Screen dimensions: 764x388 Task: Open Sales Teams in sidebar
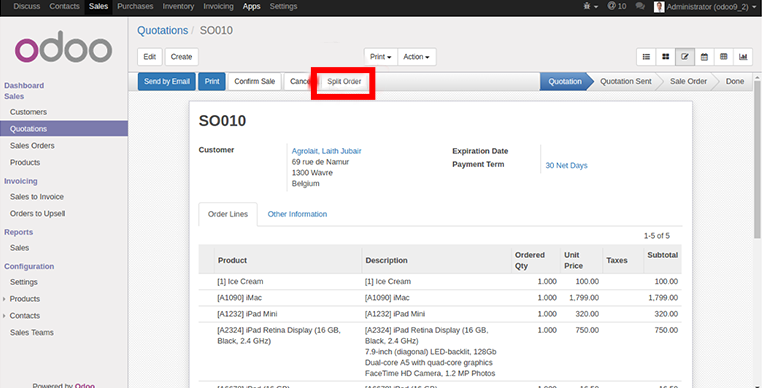tap(32, 332)
